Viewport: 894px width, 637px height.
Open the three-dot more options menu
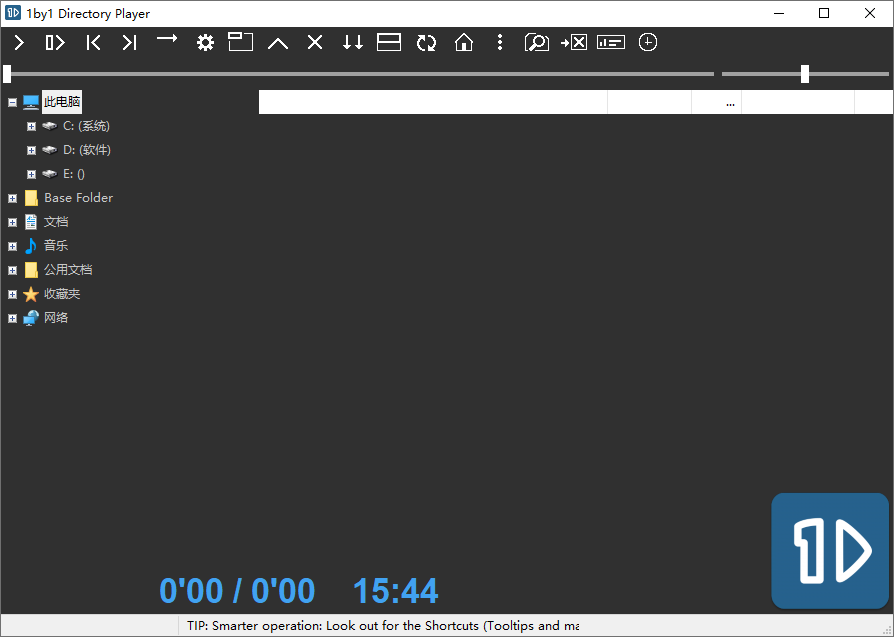coord(500,42)
